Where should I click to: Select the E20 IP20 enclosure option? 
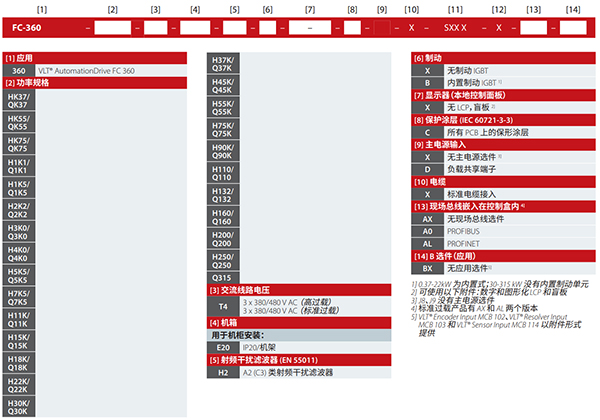(x=222, y=347)
